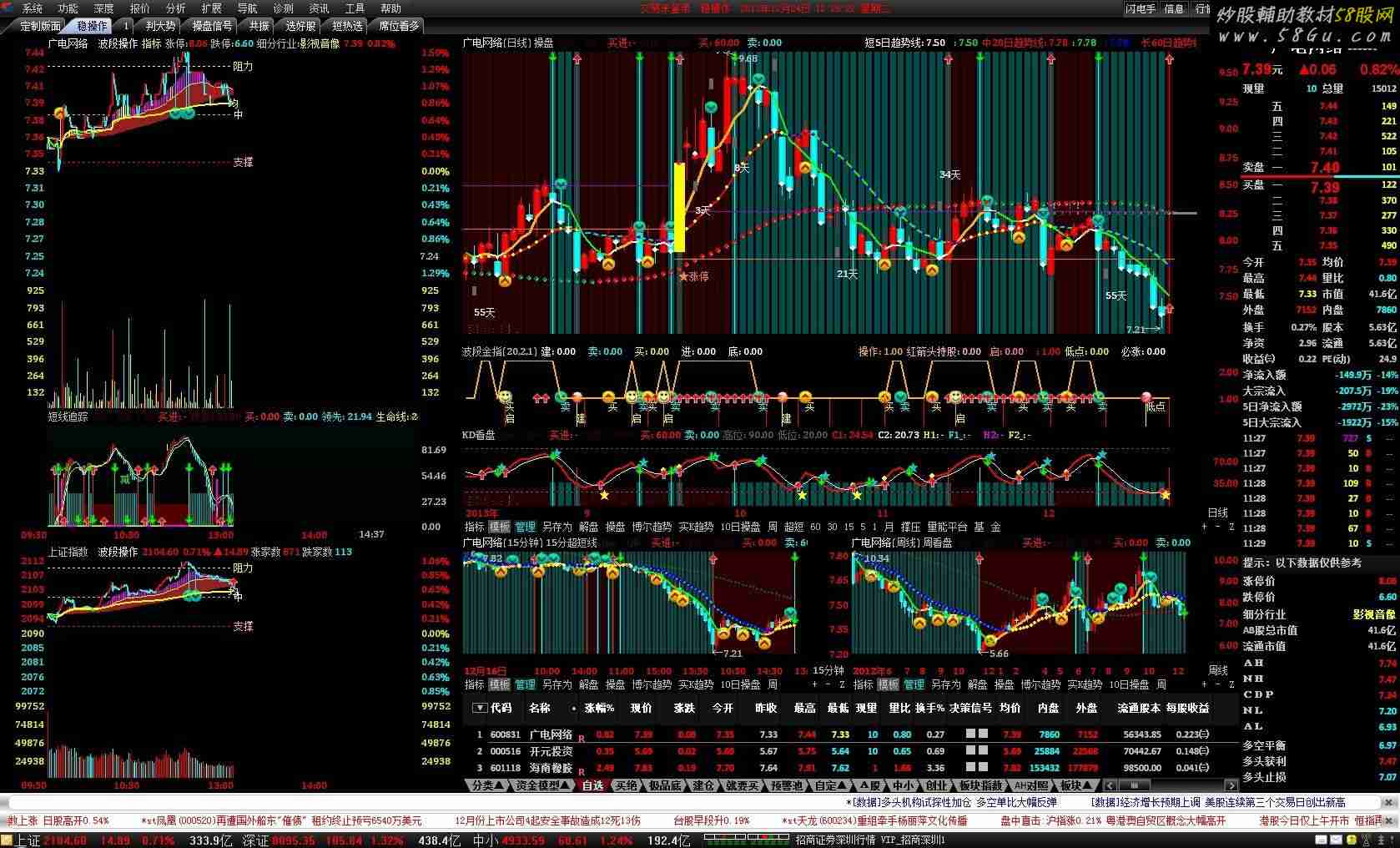Click the 模板 button under the daily chart
This screenshot has width=1400, height=848.
[499, 527]
